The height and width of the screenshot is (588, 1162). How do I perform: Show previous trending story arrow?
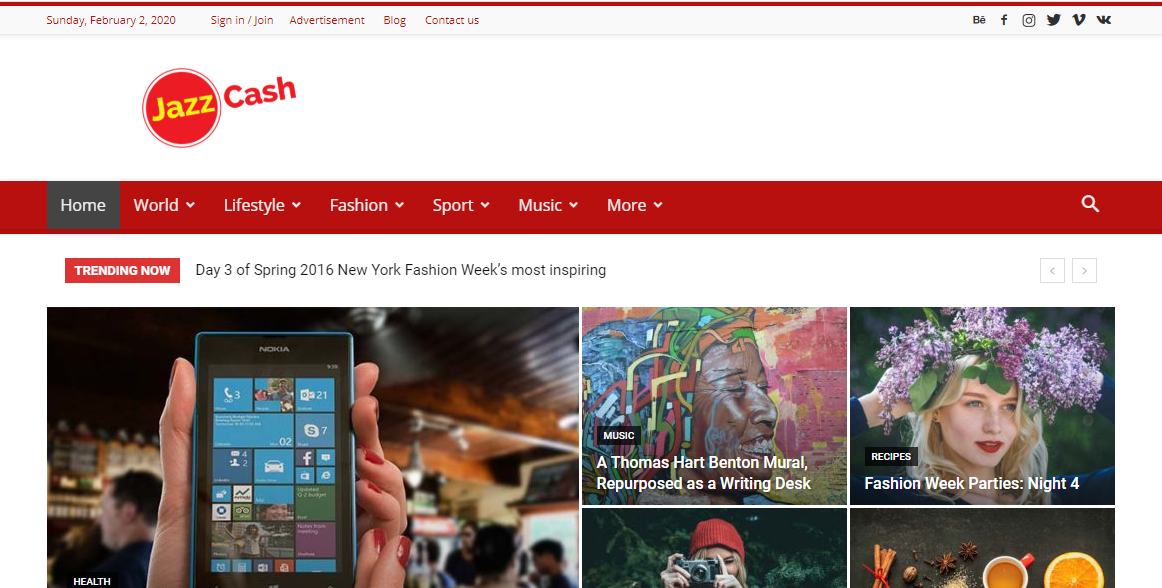click(x=1052, y=270)
